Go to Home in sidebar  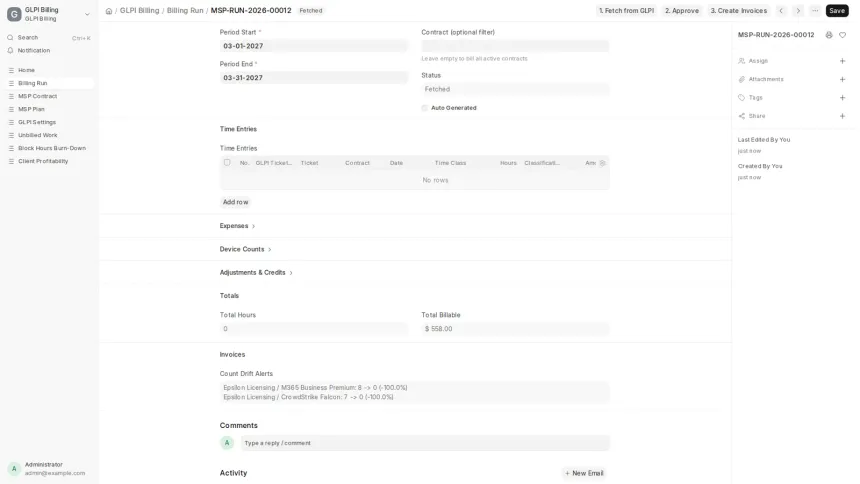49,70
